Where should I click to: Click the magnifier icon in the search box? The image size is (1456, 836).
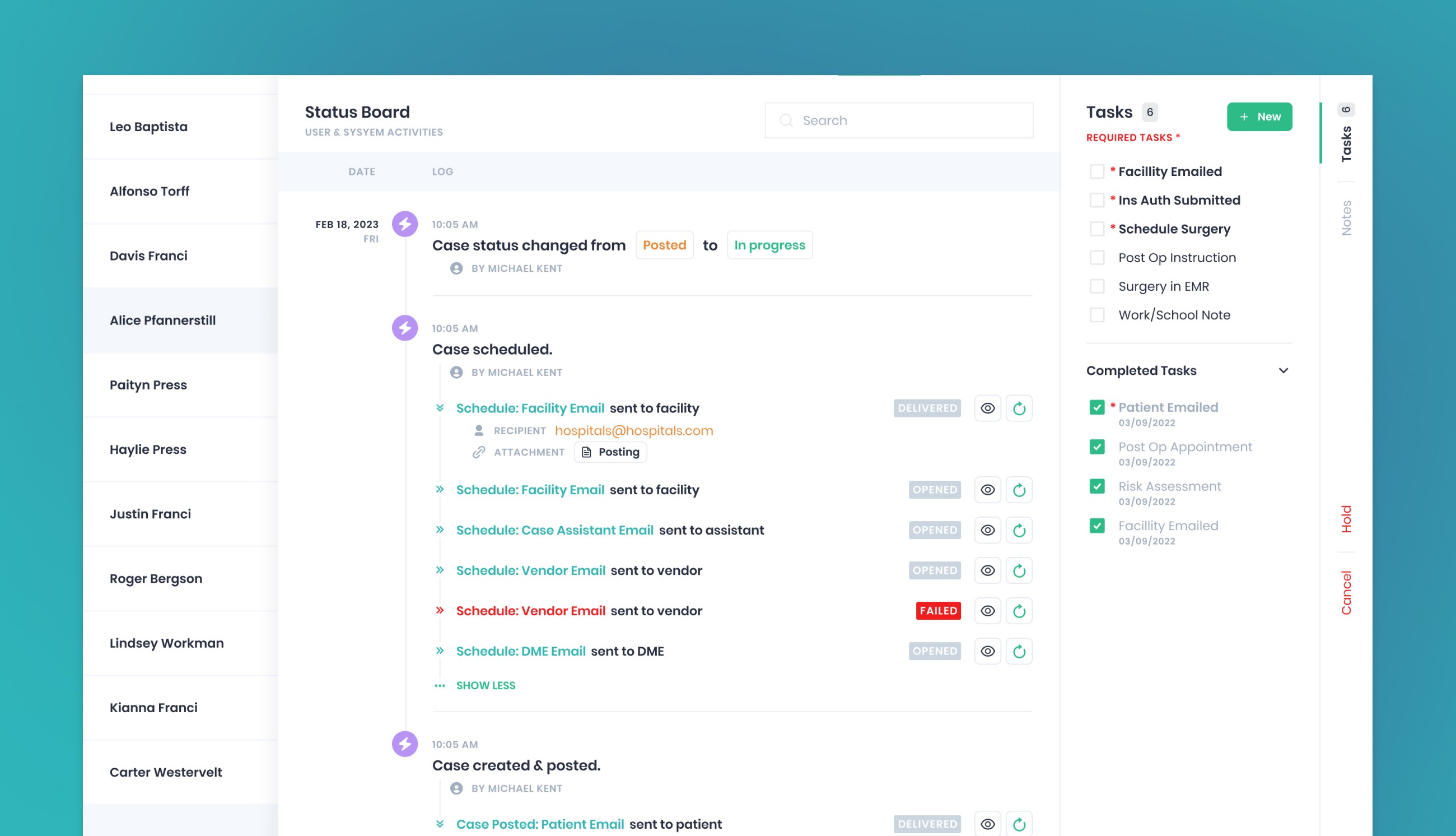786,120
